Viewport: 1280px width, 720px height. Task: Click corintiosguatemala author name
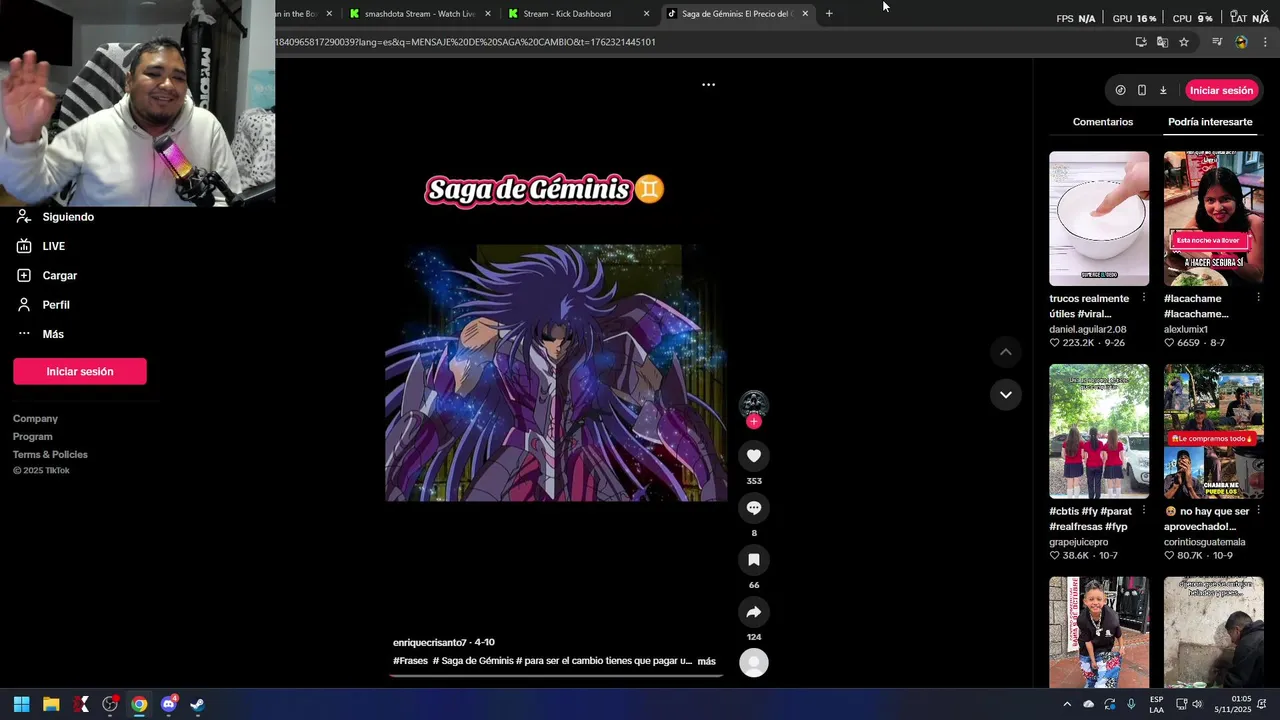(x=1204, y=542)
